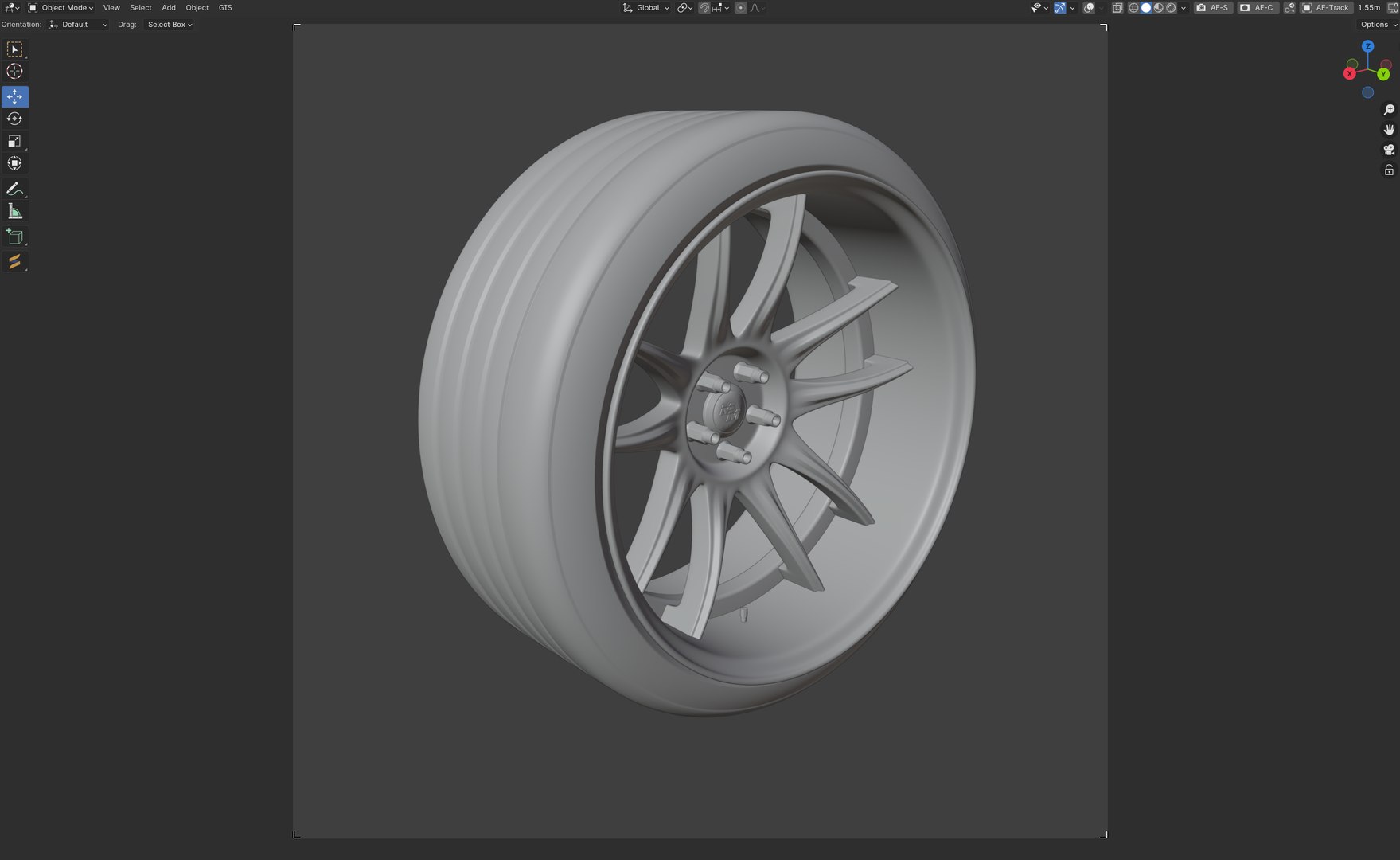The width and height of the screenshot is (1400, 860).
Task: Open the Select menu
Action: [141, 8]
